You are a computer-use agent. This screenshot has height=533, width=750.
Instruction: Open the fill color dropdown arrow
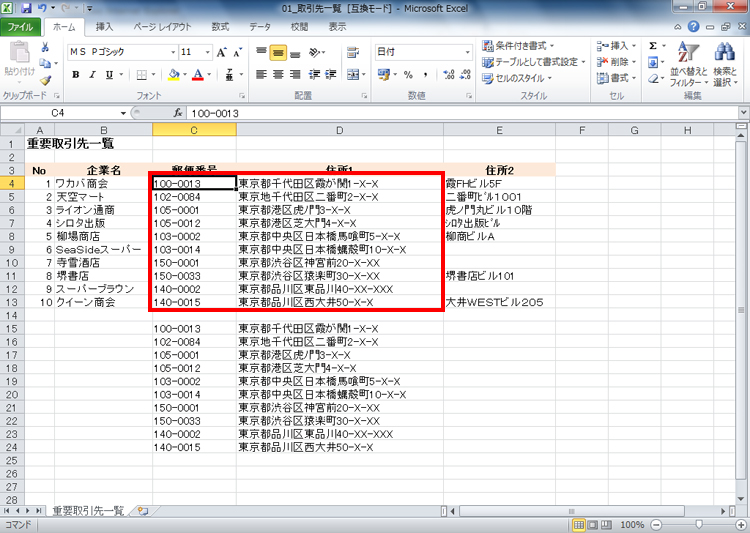coord(185,75)
